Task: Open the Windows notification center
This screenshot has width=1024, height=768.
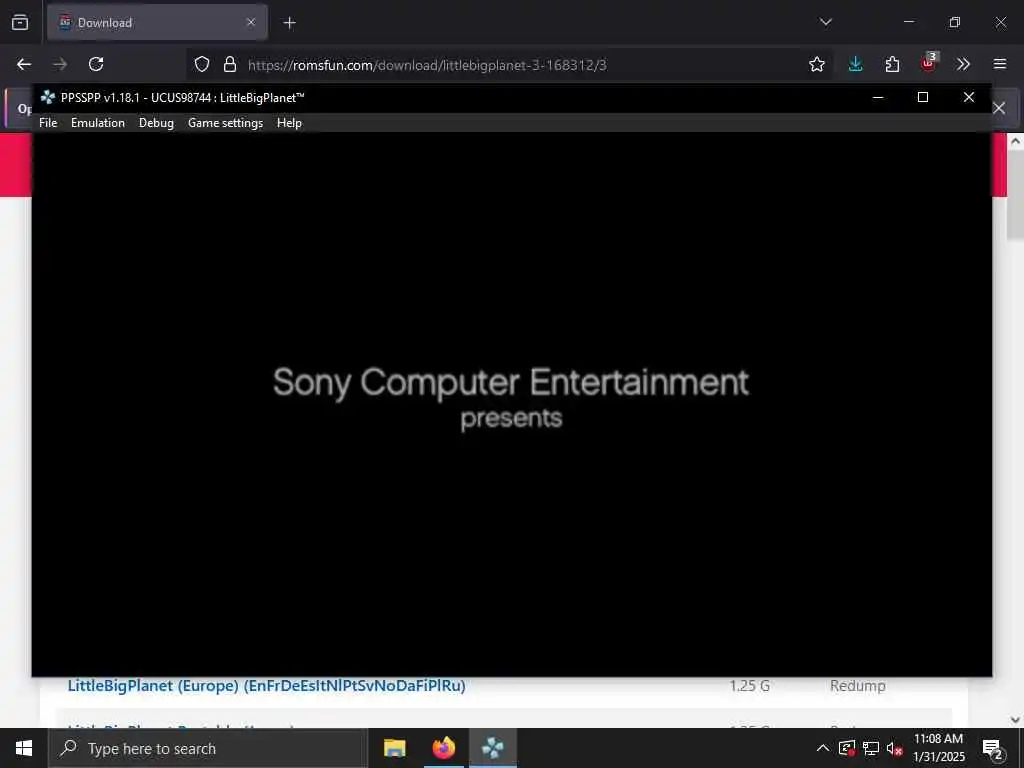Action: coord(993,749)
